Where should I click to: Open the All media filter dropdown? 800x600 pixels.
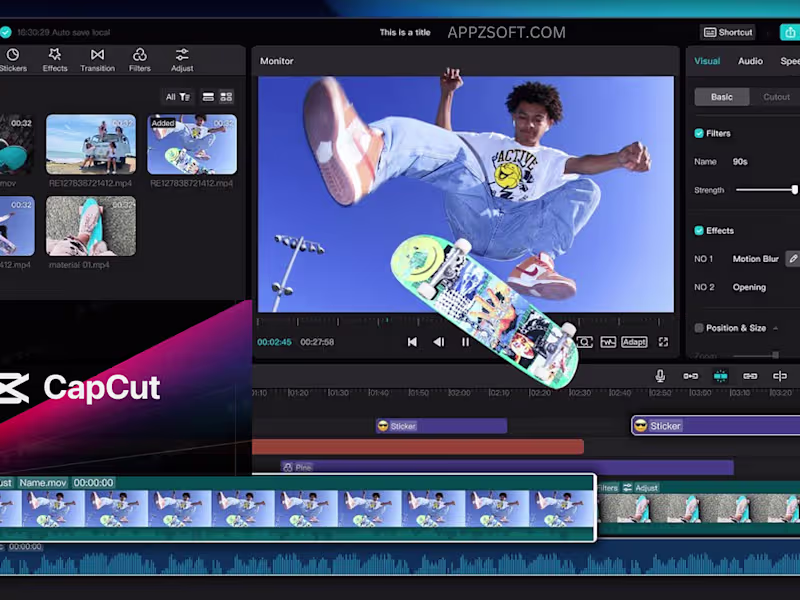pyautogui.click(x=178, y=97)
